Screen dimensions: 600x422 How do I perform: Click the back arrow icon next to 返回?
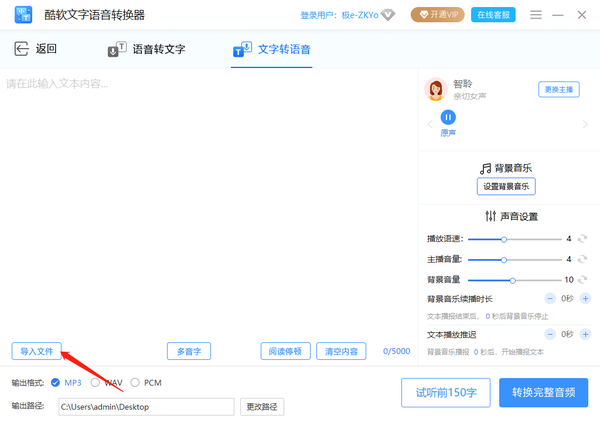point(21,49)
